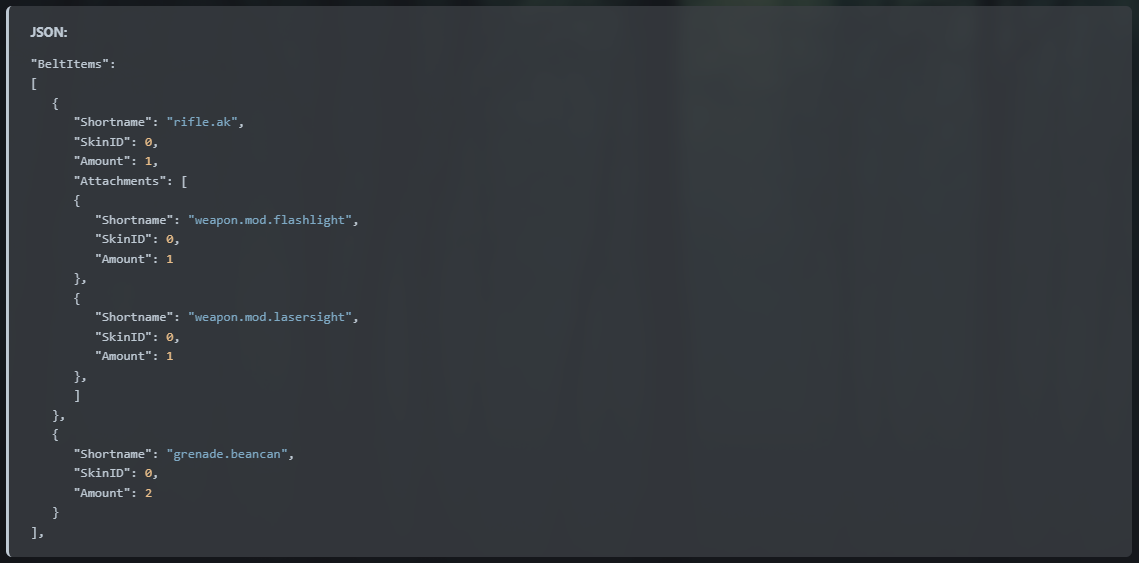The height and width of the screenshot is (563, 1139).
Task: Click the opening bracket below BeltItems
Action: tap(34, 84)
